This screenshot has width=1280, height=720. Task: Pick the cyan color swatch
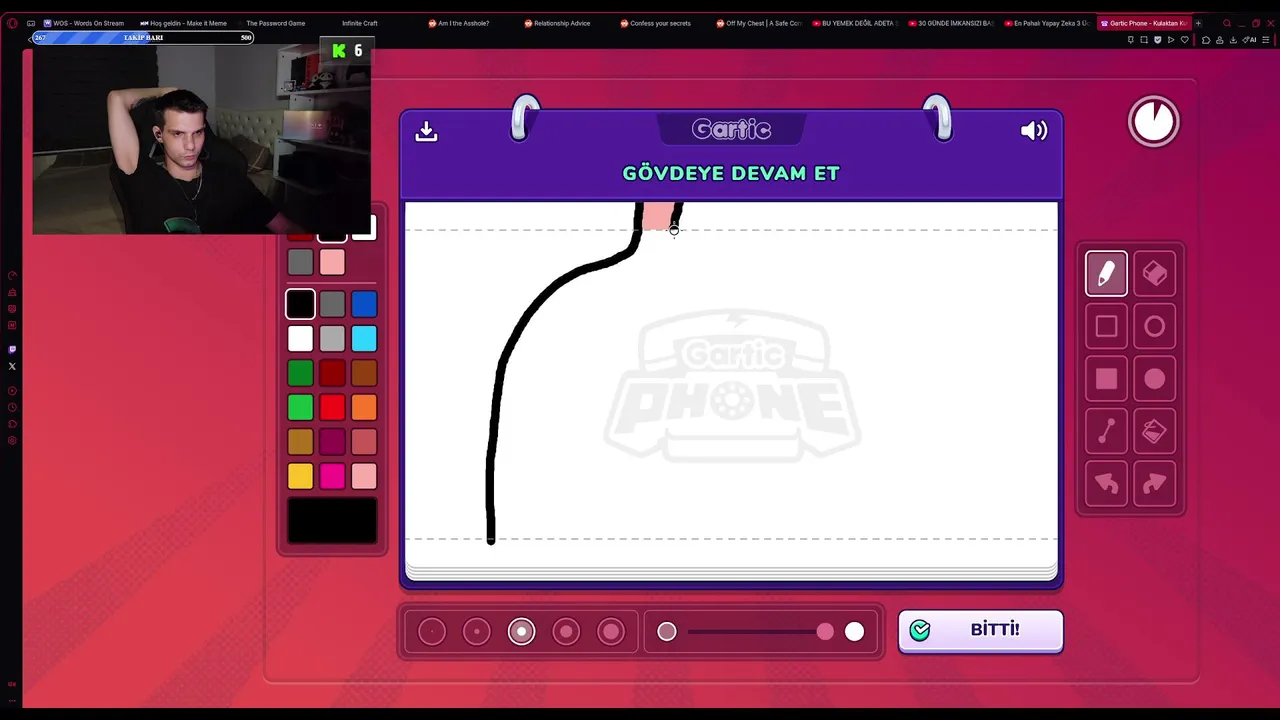(x=364, y=339)
